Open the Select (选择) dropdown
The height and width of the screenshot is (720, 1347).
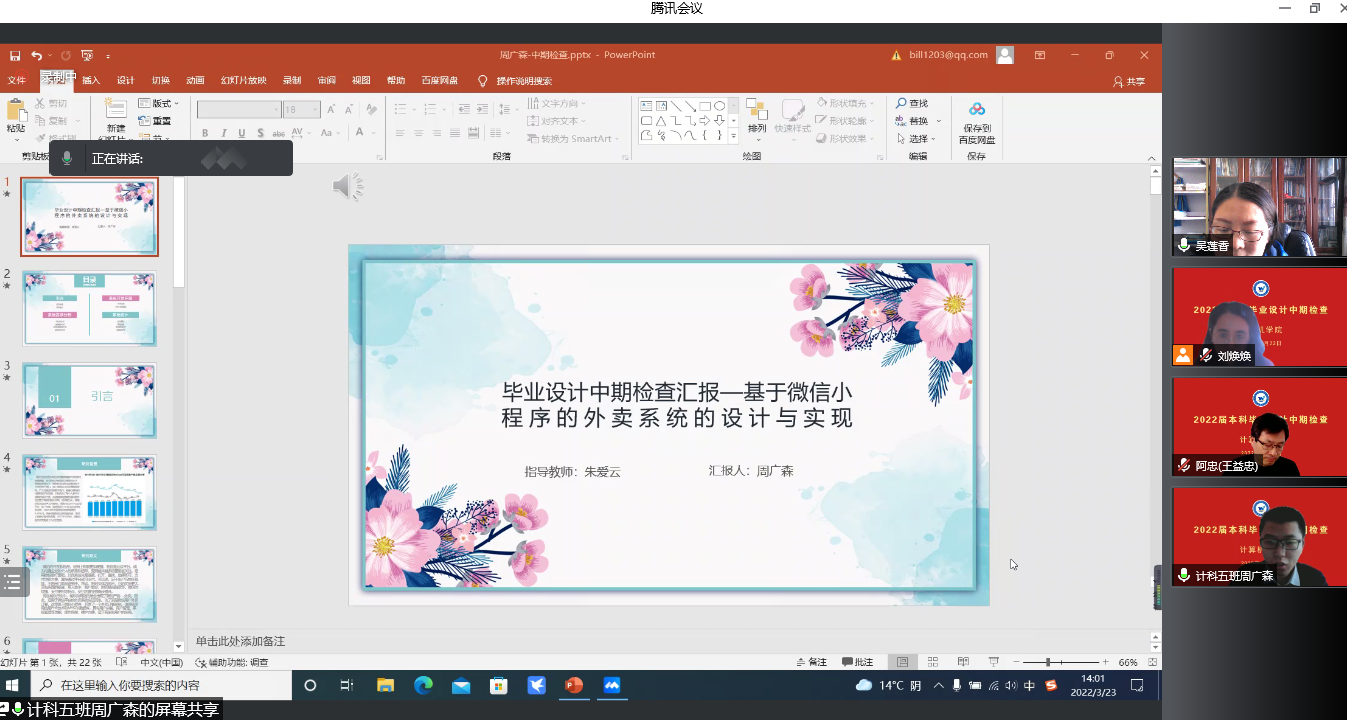click(x=918, y=139)
